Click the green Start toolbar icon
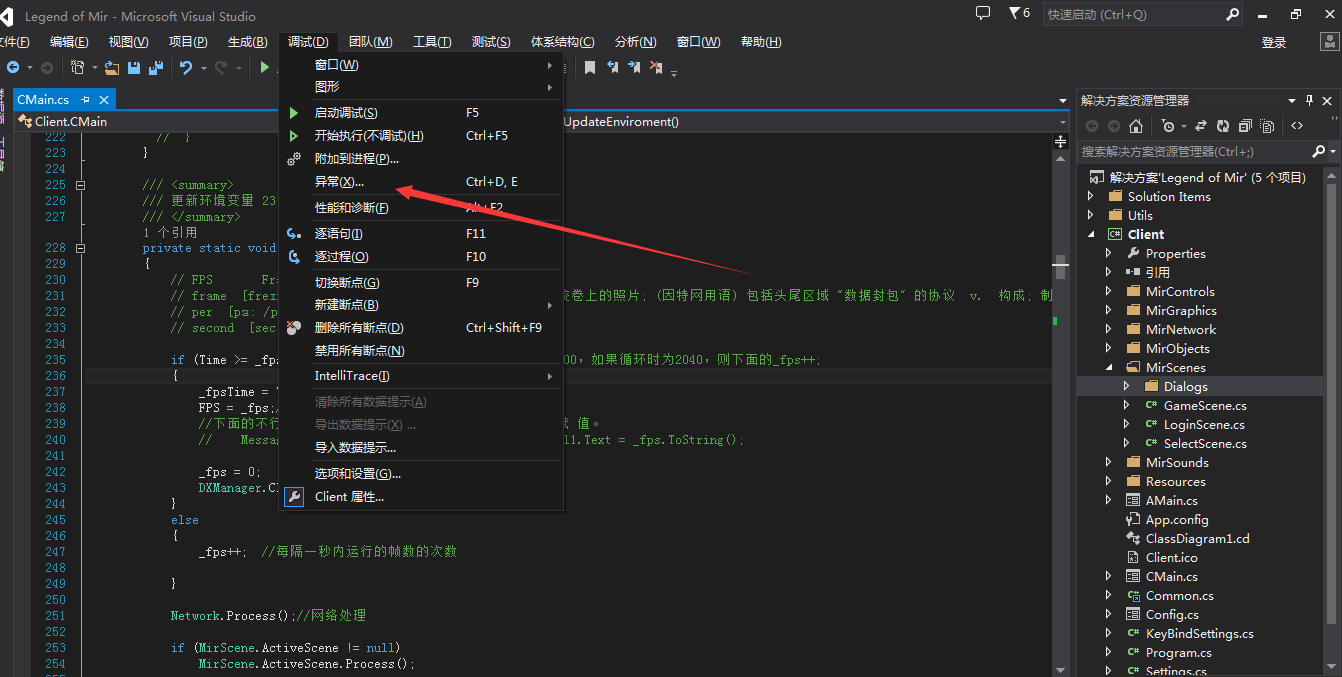1342x677 pixels. [x=264, y=67]
